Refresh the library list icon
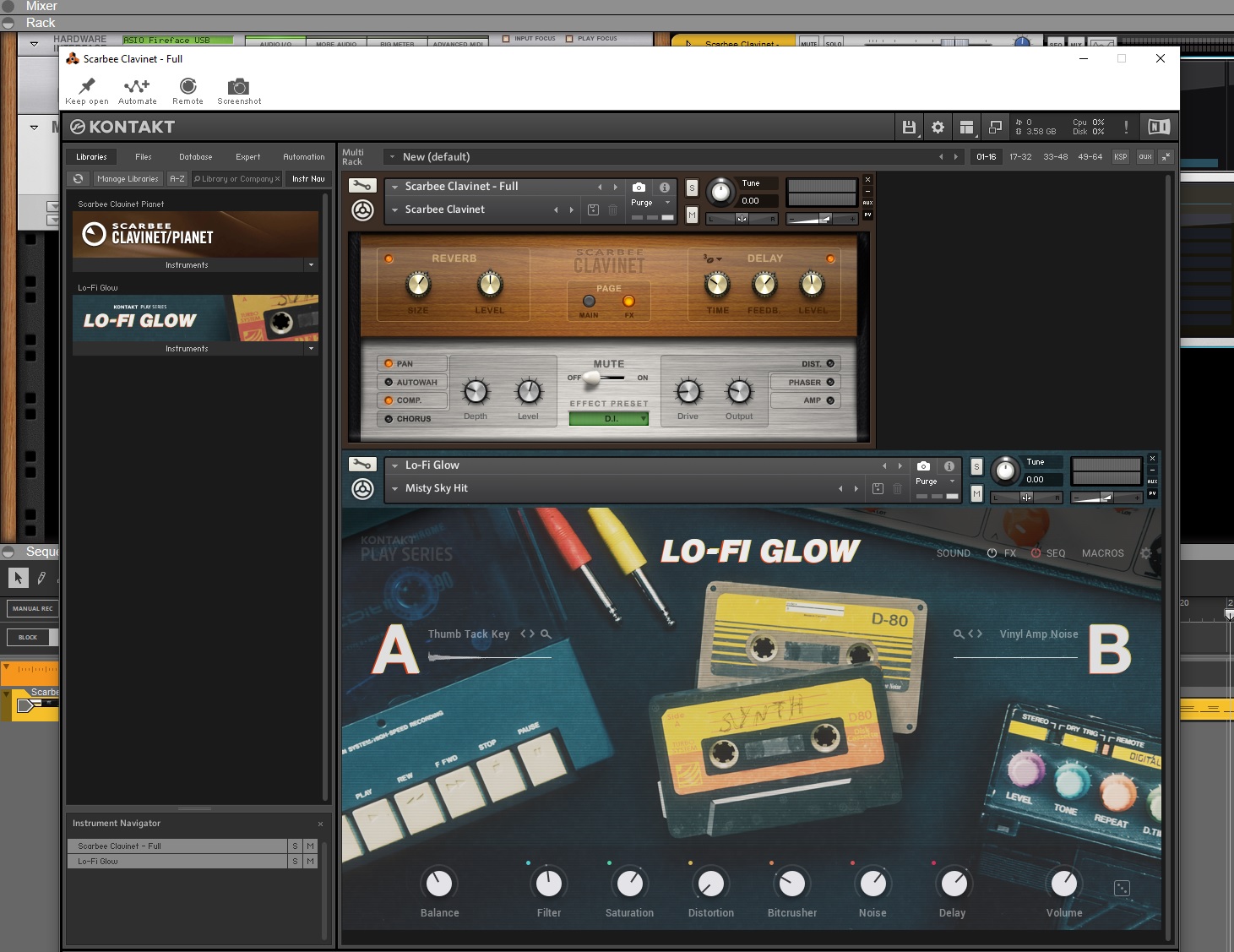This screenshot has width=1234, height=952. pyautogui.click(x=78, y=179)
